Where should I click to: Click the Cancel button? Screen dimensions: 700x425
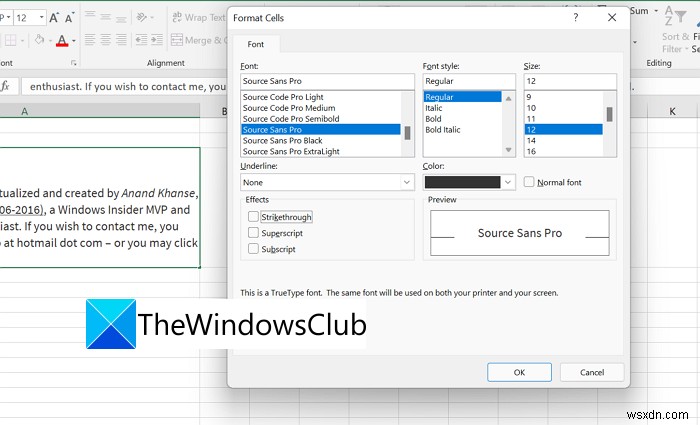(592, 372)
